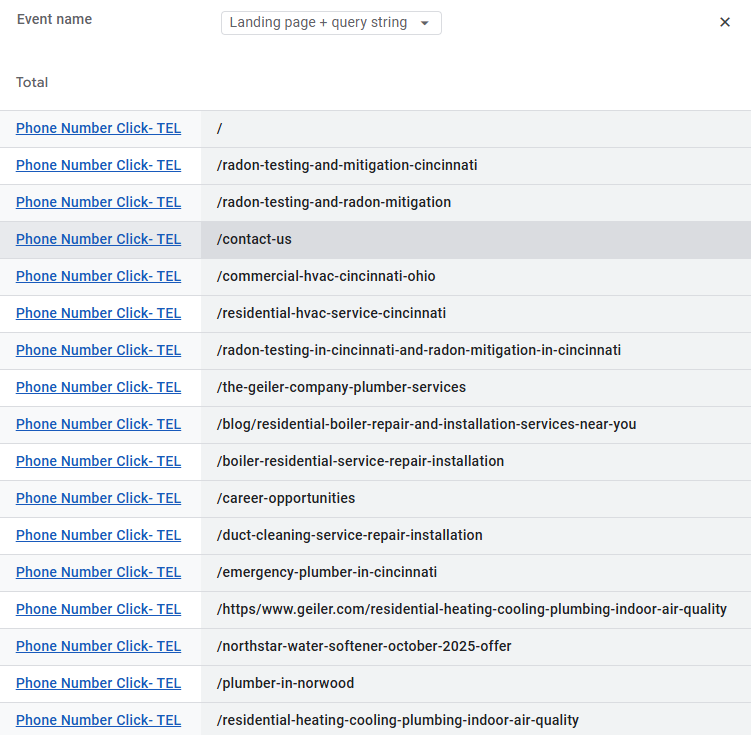Open Phone Number Click- TEL link for /radon-testing-and-mitigation-cincinnati
The height and width of the screenshot is (735, 751).
coord(98,165)
